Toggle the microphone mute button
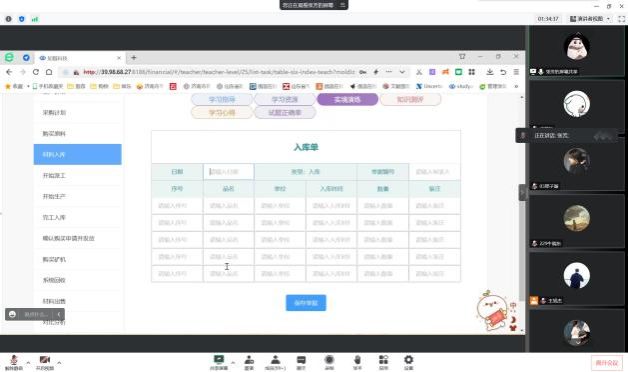 click(14, 362)
